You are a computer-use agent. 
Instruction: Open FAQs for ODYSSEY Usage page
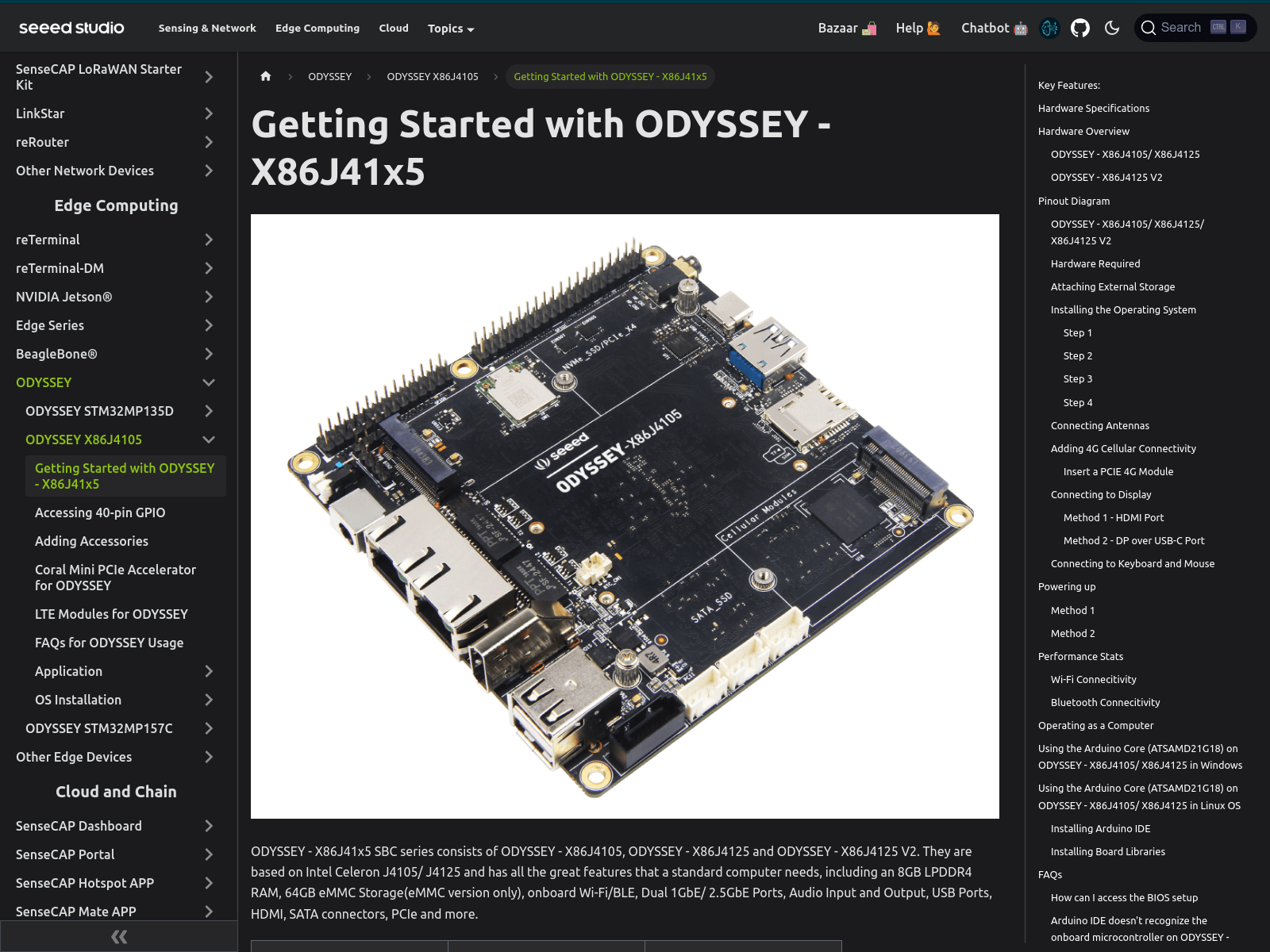[x=109, y=643]
